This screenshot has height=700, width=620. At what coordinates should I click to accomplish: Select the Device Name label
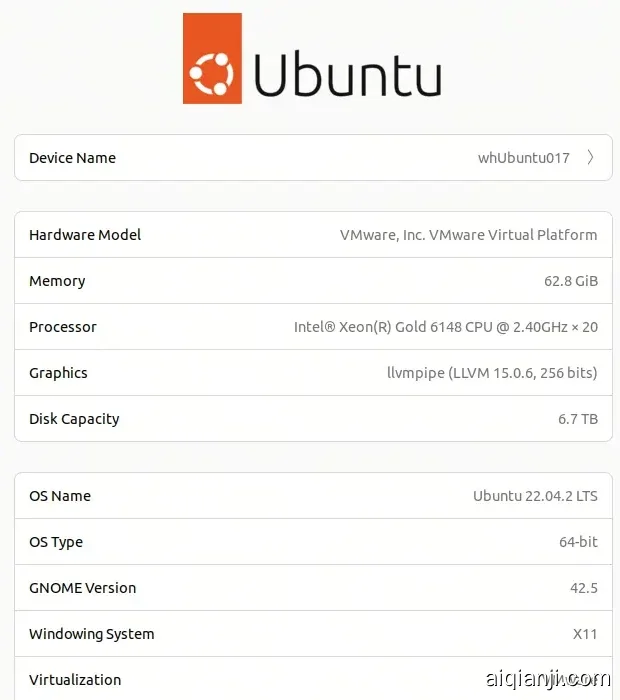(72, 158)
